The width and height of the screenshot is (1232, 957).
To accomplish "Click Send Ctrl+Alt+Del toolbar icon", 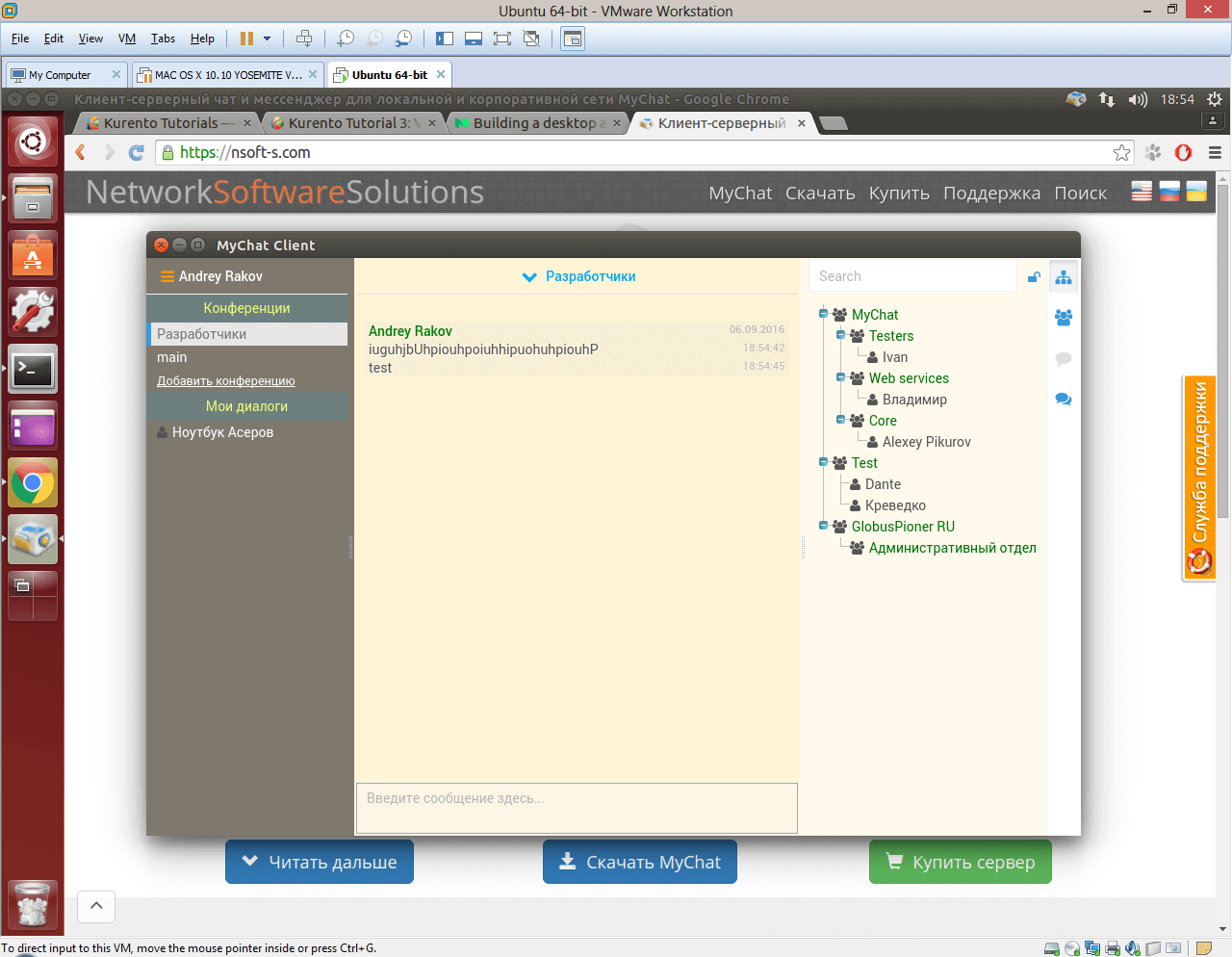I will click(x=304, y=39).
